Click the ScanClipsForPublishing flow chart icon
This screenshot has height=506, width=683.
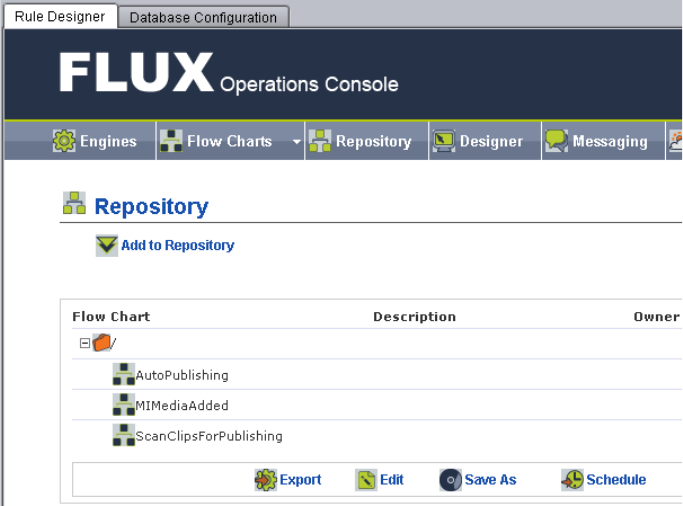click(124, 435)
